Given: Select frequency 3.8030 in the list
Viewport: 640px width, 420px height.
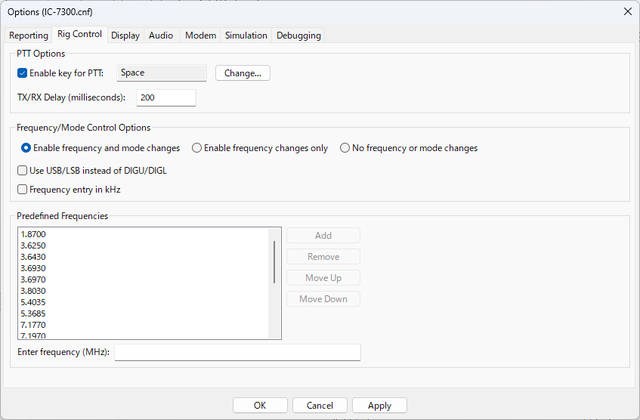Looking at the screenshot, I should point(143,291).
